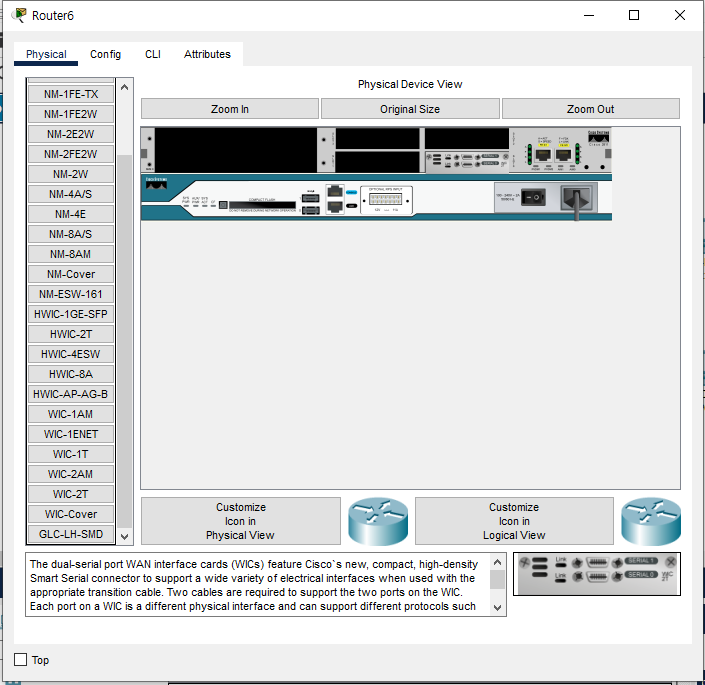
Task: Select the HWIC-1GE-SFP module
Action: pyautogui.click(x=71, y=314)
